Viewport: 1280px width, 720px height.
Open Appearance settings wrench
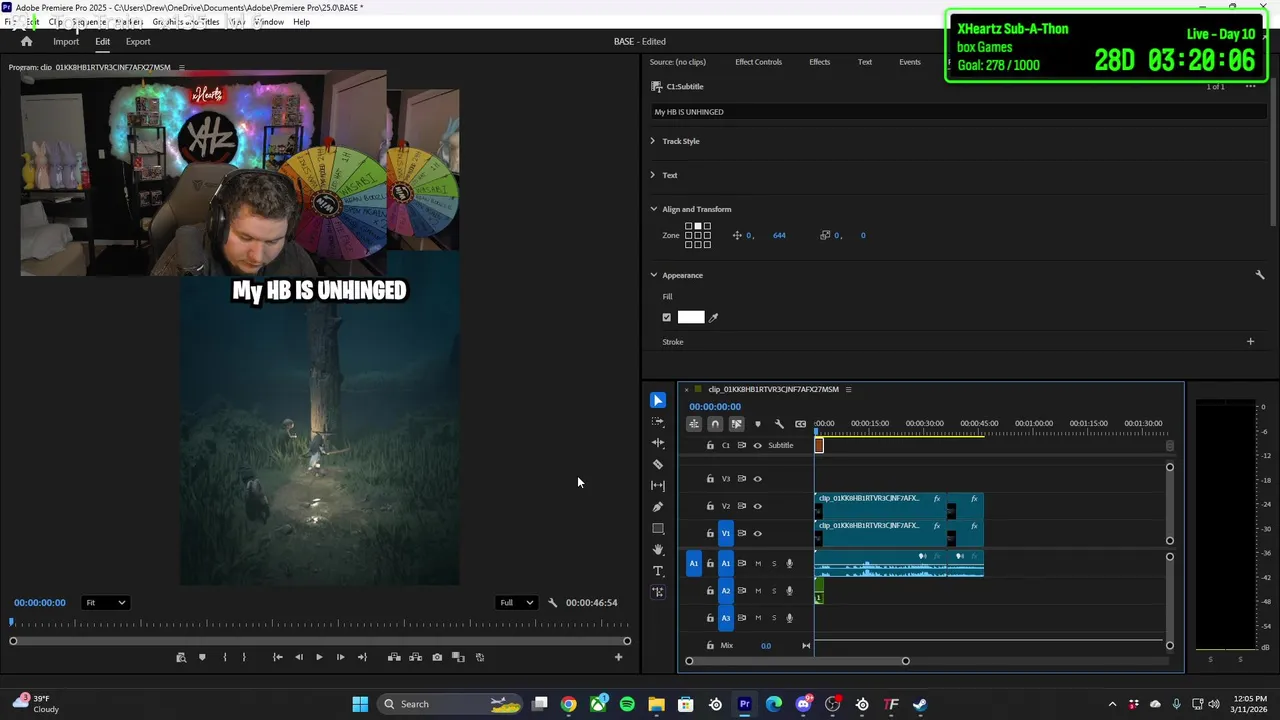click(1260, 275)
